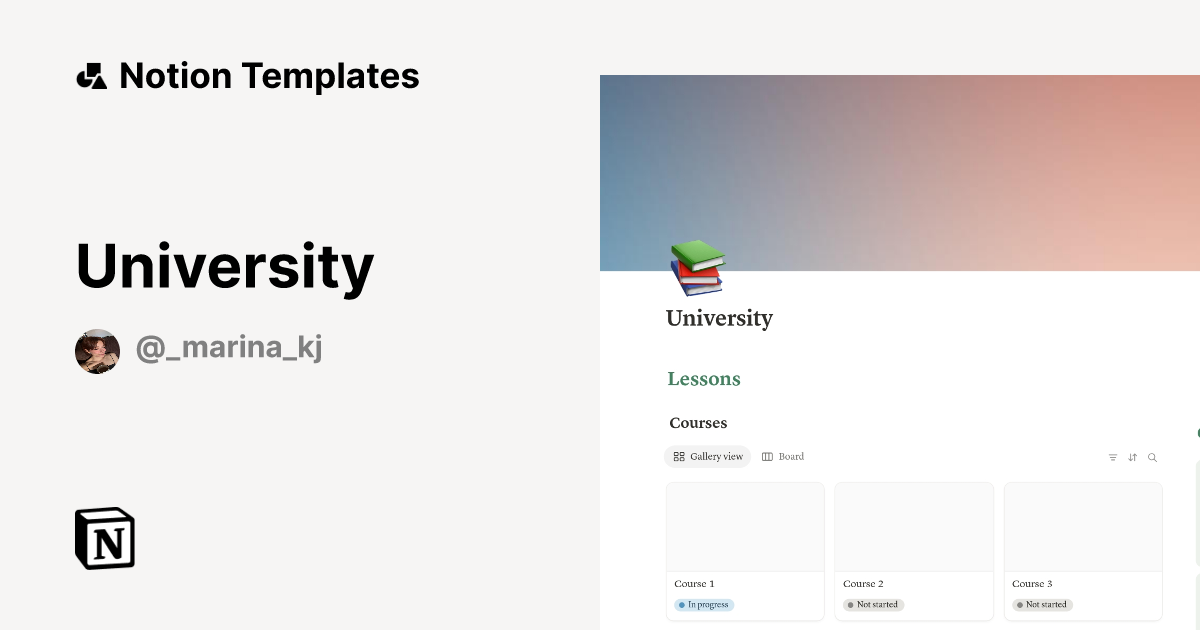Open the Courses database options
The image size is (1200, 630).
coord(697,423)
